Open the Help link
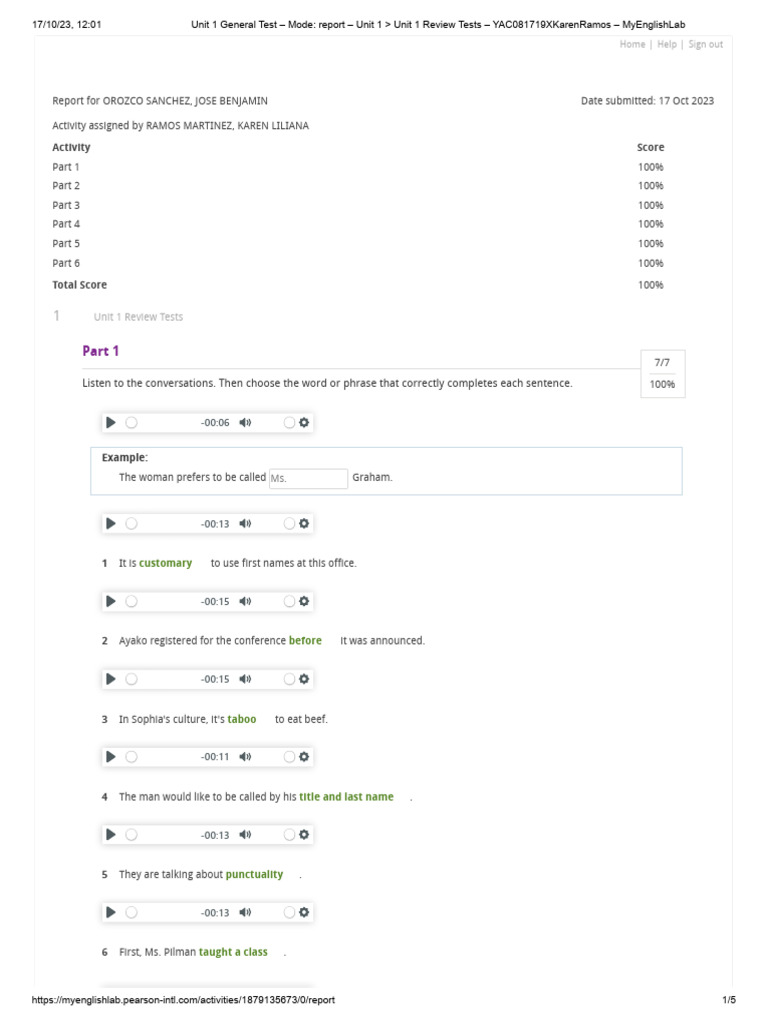 tap(667, 44)
